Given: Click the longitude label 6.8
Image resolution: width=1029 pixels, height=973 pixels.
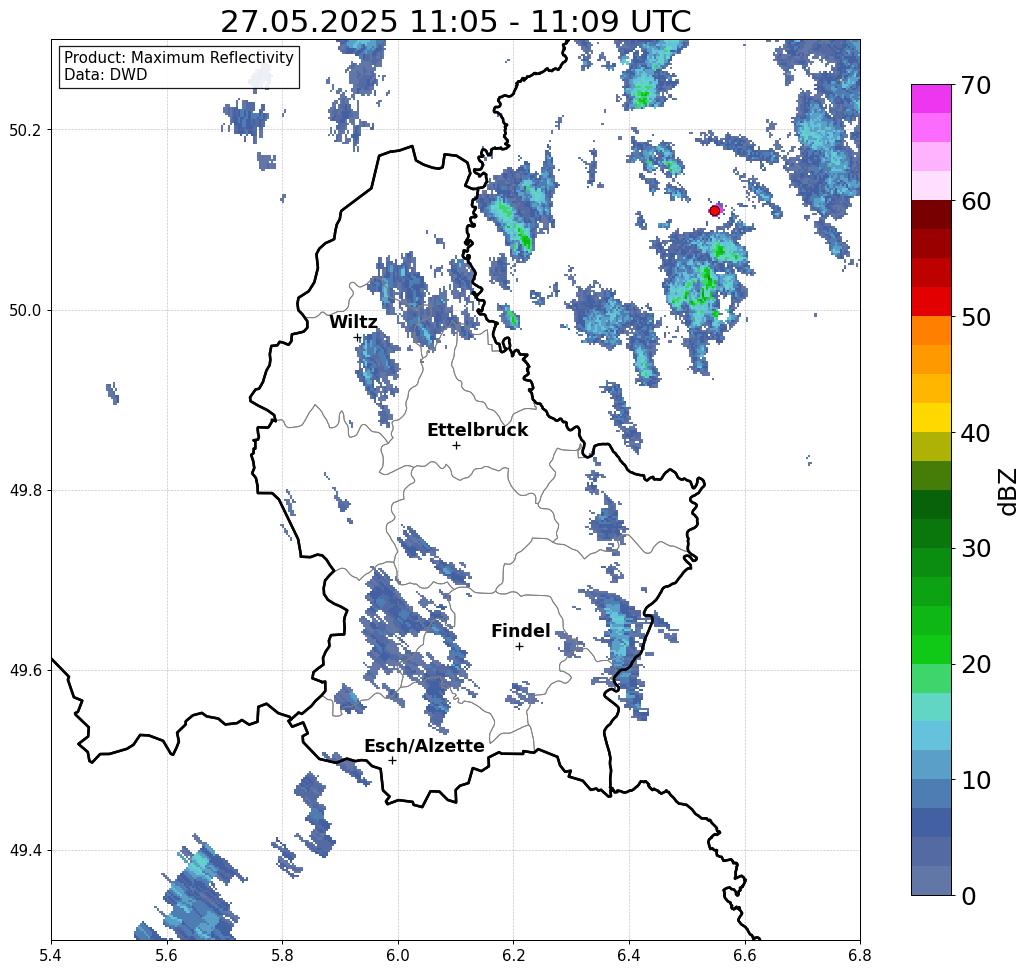Looking at the screenshot, I should tap(860, 955).
